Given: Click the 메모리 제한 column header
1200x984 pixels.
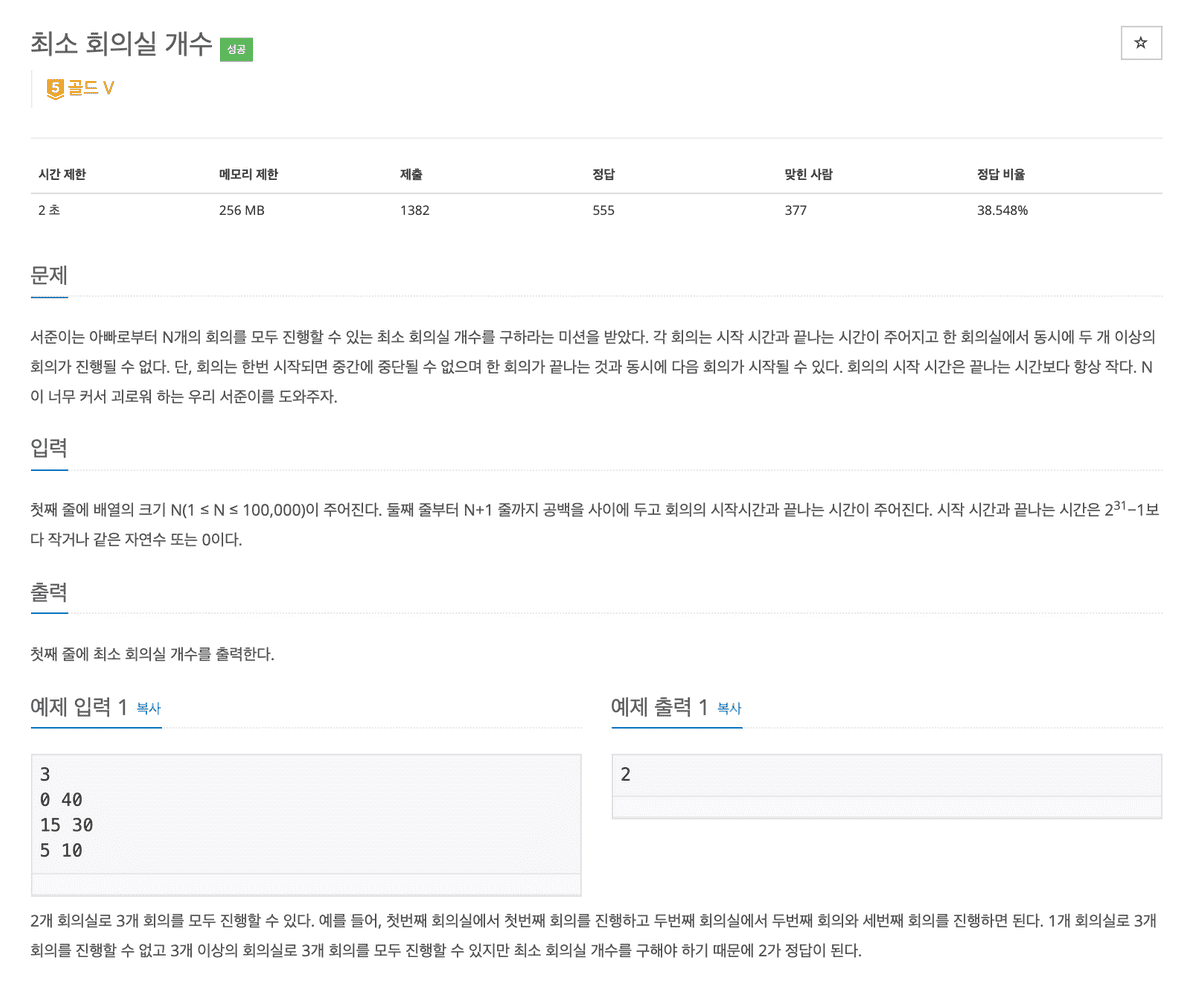Looking at the screenshot, I should pos(248,174).
